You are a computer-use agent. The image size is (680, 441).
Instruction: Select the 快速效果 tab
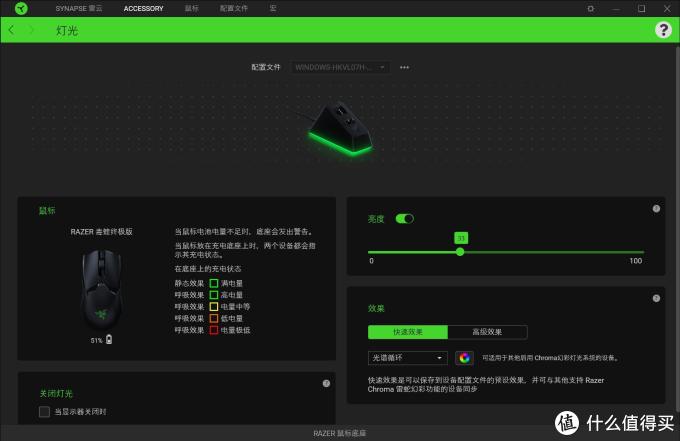(408, 332)
